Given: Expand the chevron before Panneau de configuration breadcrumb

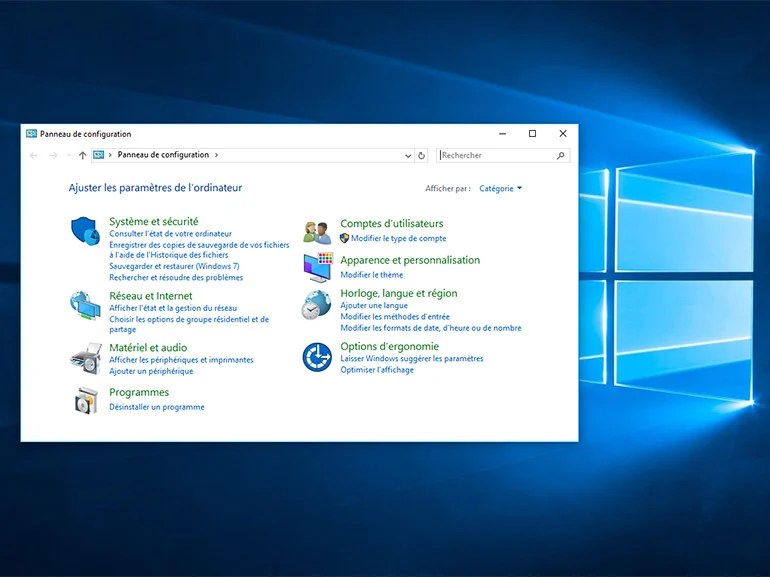Looking at the screenshot, I should pyautogui.click(x=110, y=155).
